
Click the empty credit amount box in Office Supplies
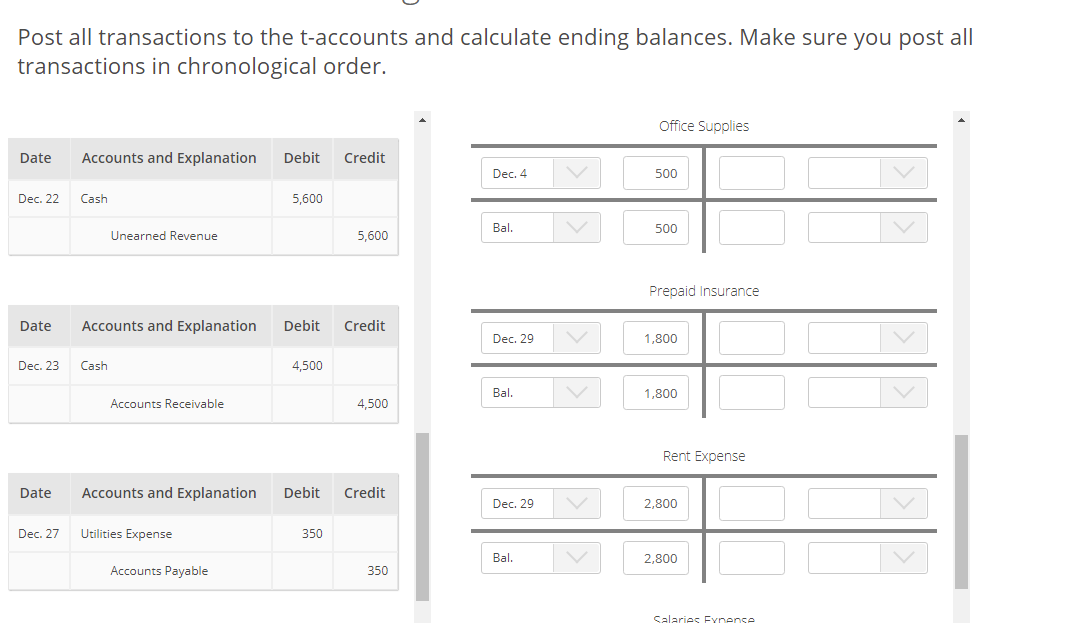pos(751,172)
